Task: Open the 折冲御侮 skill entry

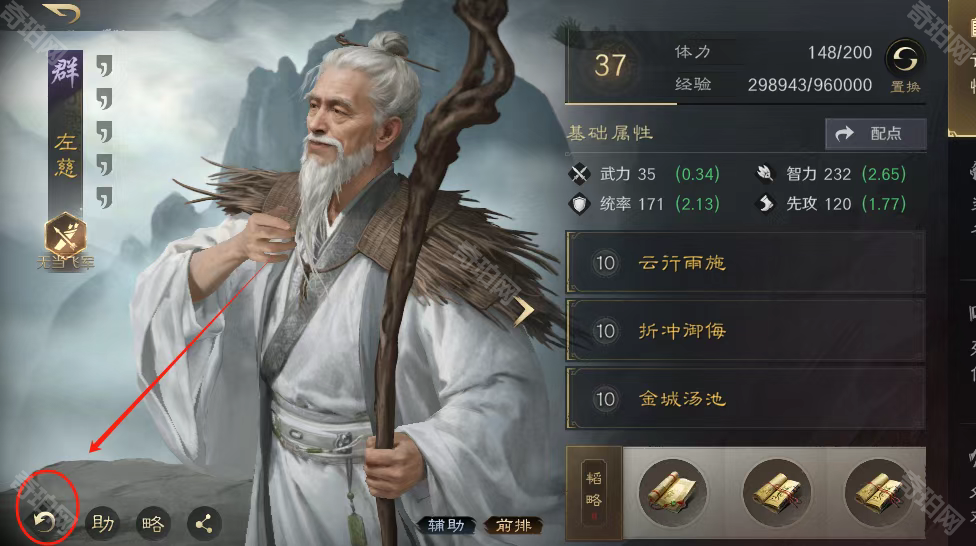Action: tap(746, 330)
